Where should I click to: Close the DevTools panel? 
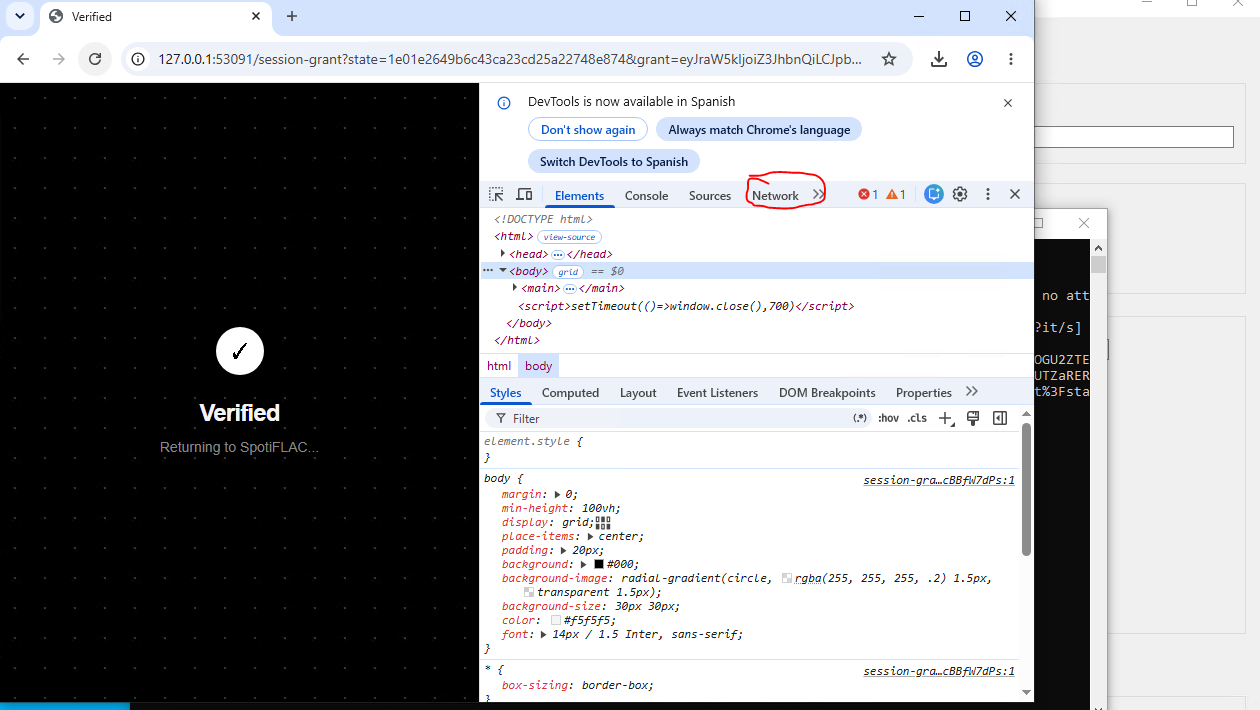pos(1015,194)
